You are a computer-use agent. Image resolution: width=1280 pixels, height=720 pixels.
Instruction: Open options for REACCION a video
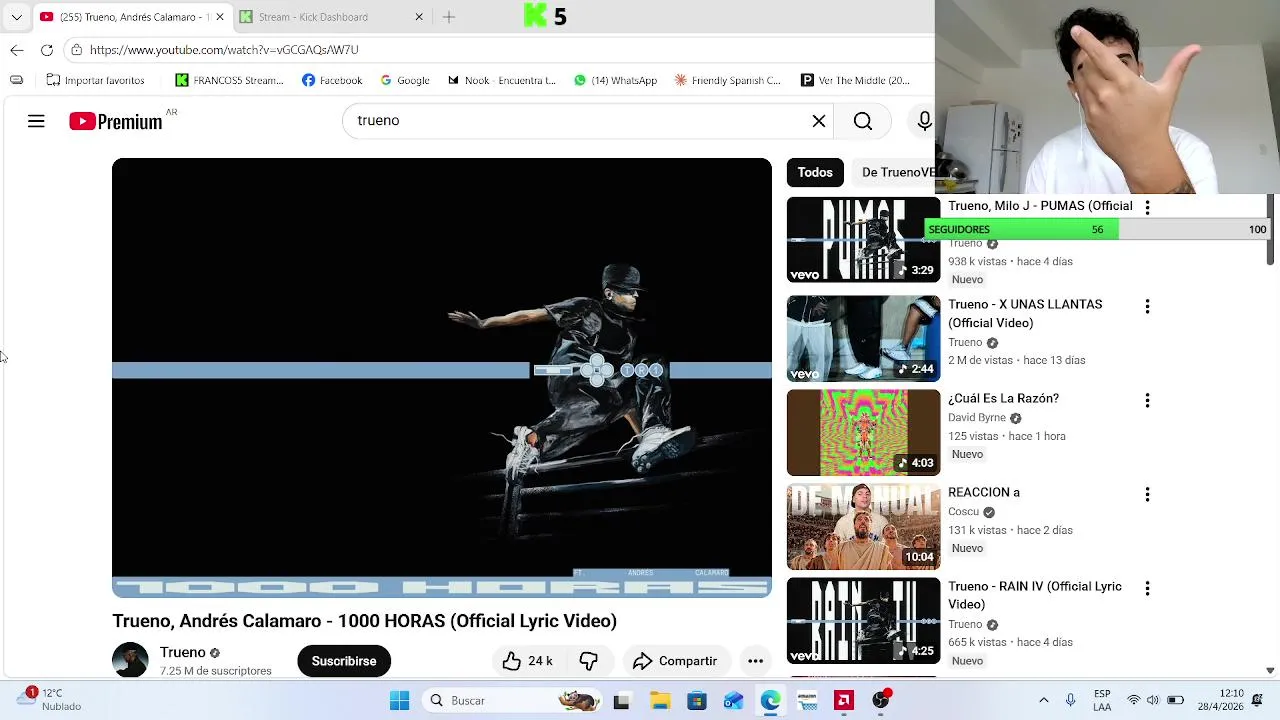(x=1147, y=494)
